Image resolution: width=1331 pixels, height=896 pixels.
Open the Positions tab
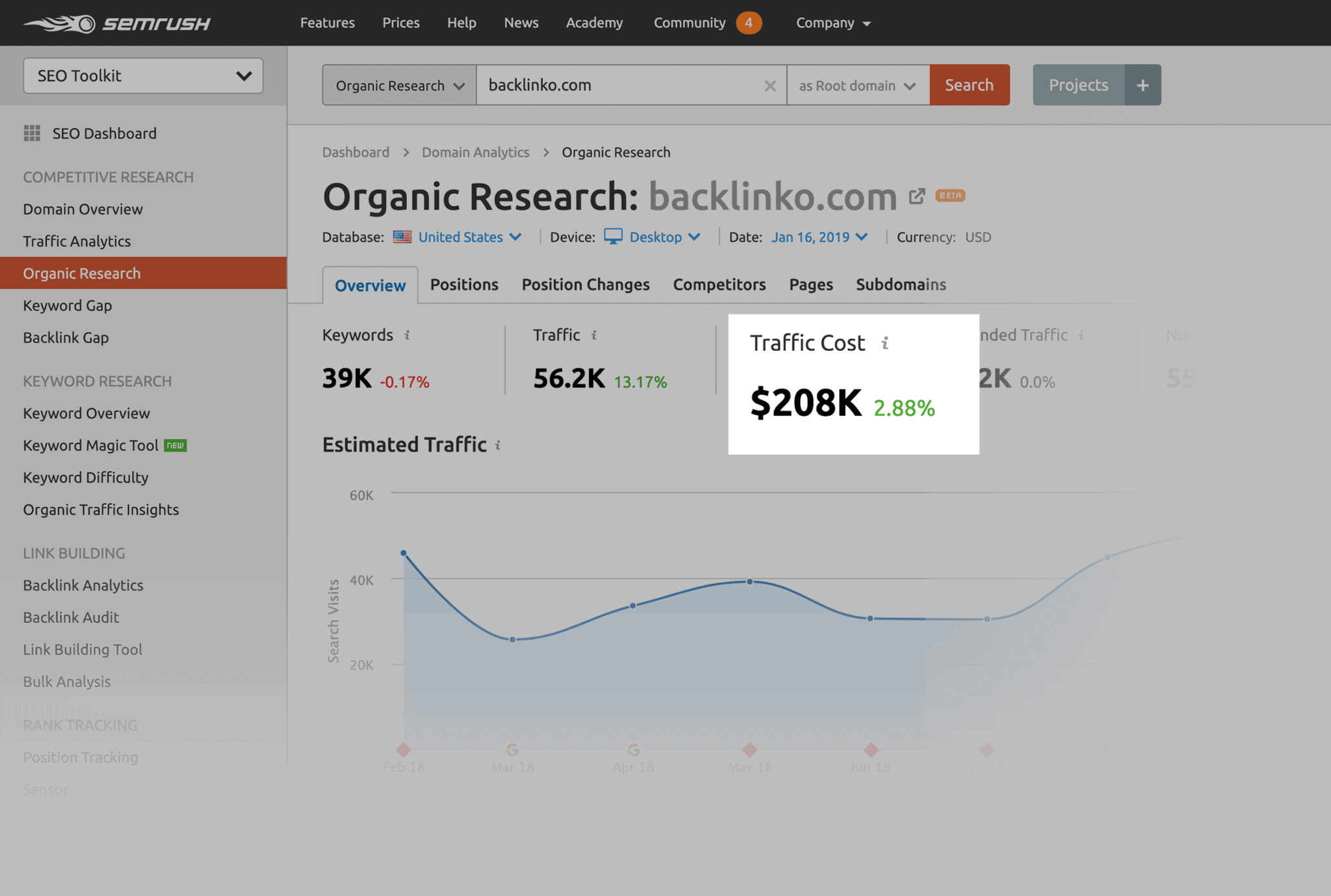463,285
